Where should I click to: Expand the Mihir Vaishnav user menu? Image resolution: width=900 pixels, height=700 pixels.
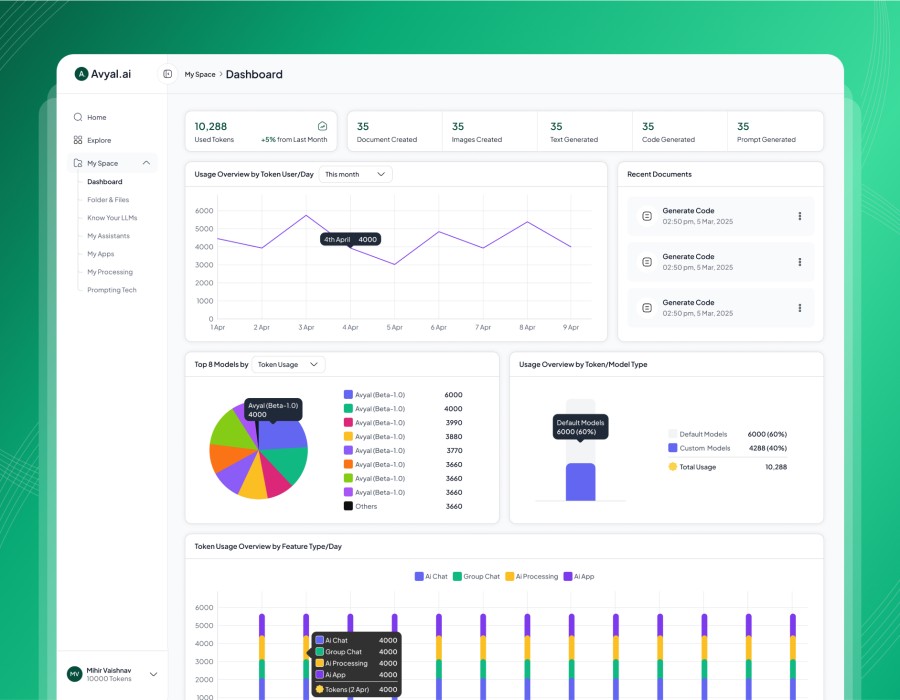(153, 674)
